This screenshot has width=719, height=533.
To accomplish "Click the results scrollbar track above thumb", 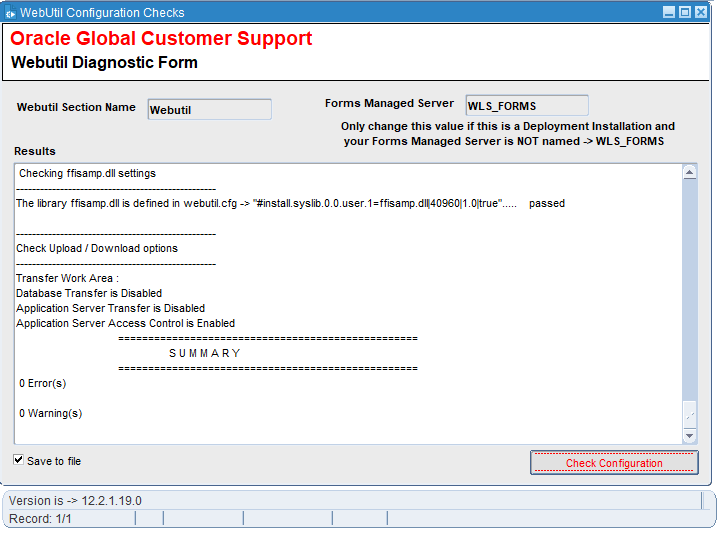I will pos(690,290).
